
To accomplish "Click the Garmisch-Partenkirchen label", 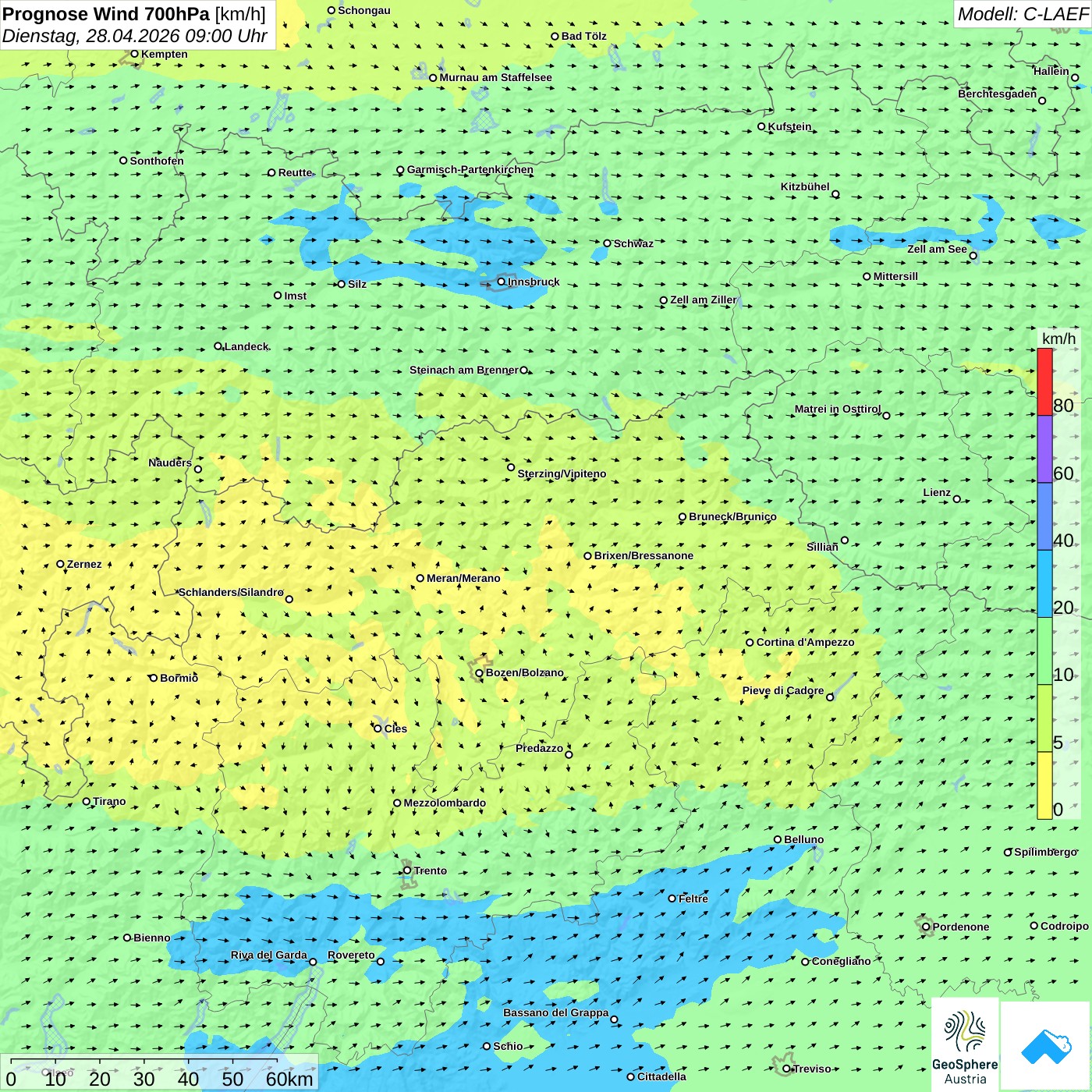I will point(470,169).
